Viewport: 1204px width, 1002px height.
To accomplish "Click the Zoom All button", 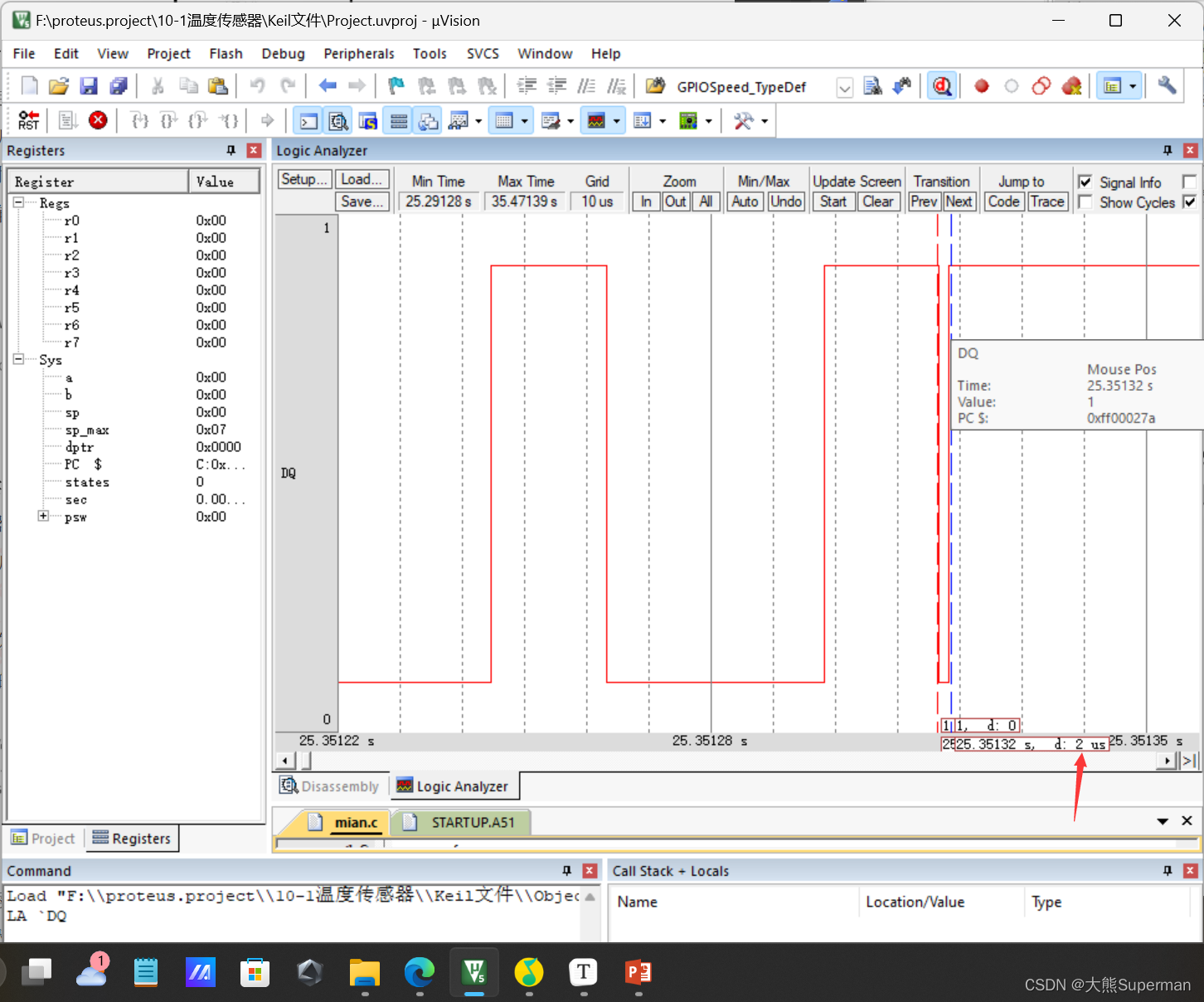I will [706, 201].
